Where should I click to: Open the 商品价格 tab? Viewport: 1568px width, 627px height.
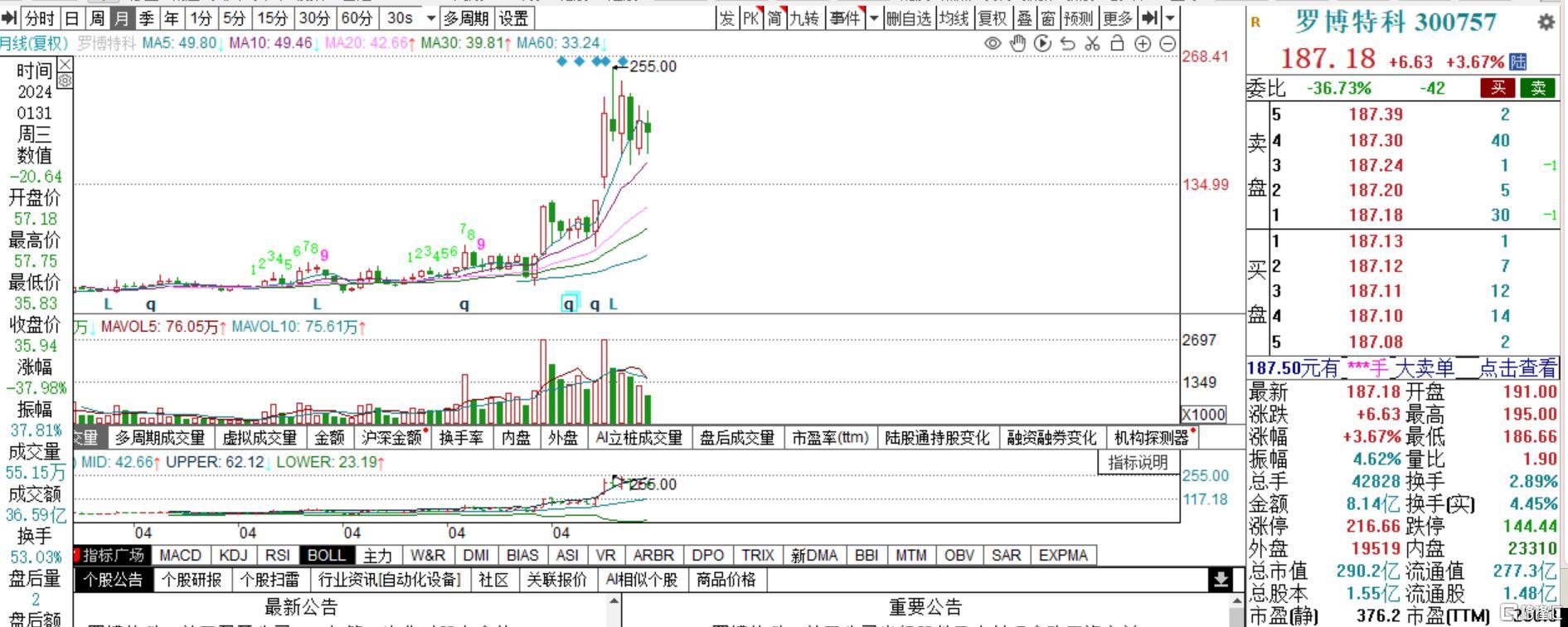(x=726, y=580)
